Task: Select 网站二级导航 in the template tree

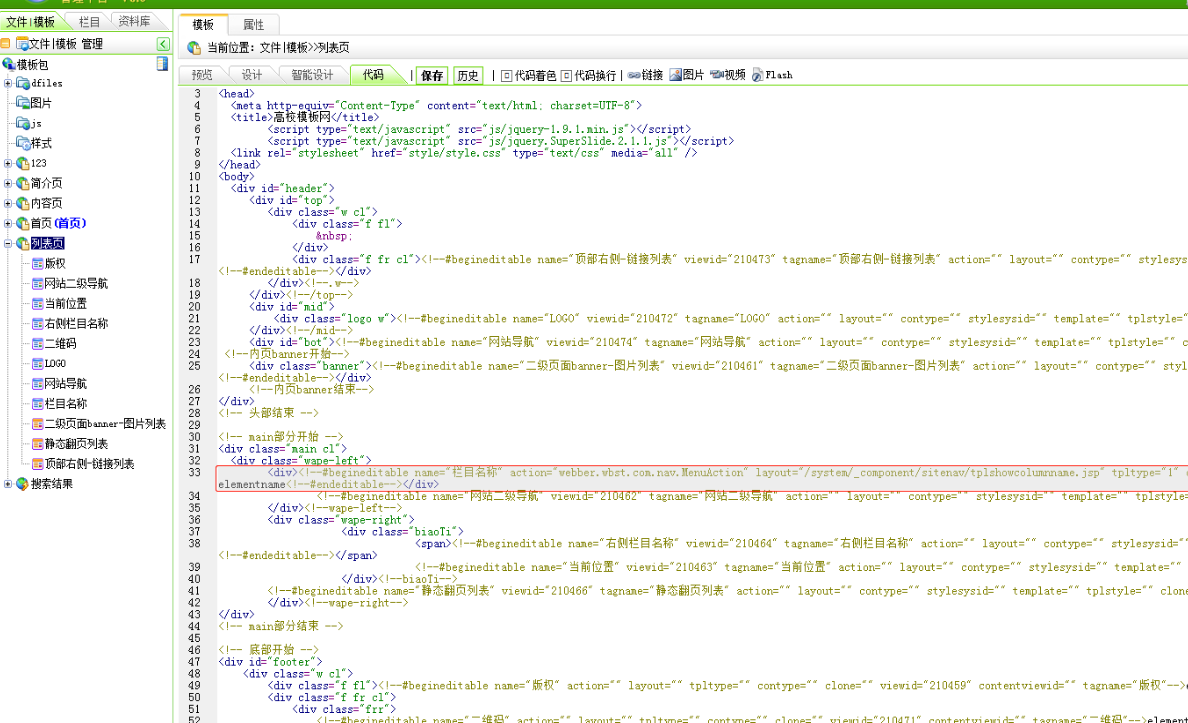Action: tap(76, 284)
